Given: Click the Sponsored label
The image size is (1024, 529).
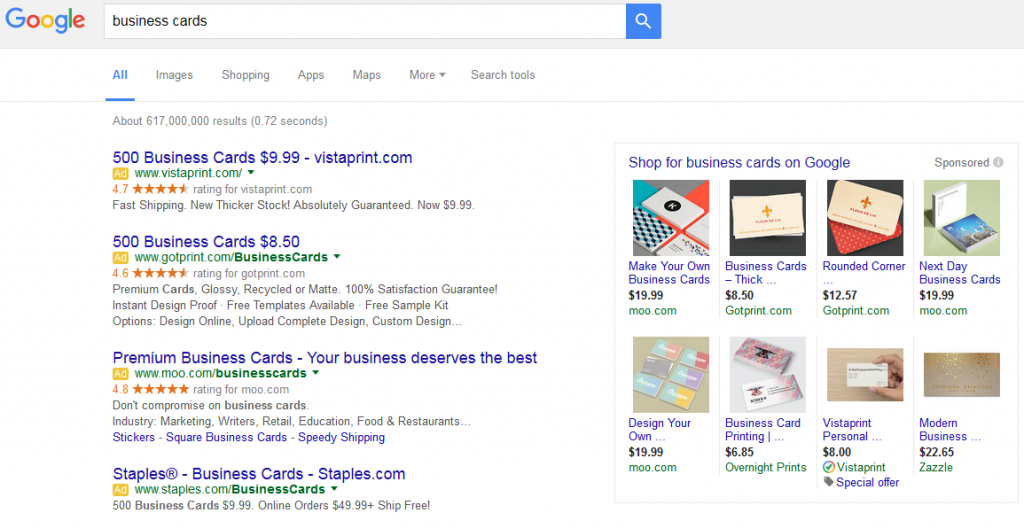Looking at the screenshot, I should (961, 163).
